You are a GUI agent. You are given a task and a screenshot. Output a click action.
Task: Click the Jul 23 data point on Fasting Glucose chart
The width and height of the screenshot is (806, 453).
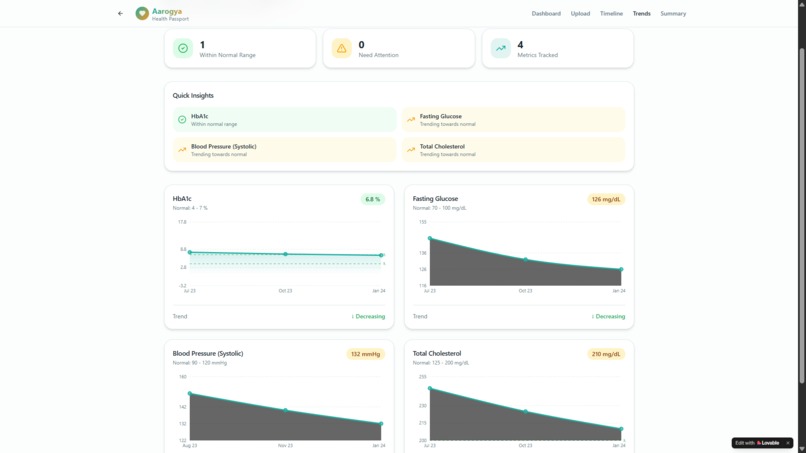point(430,239)
